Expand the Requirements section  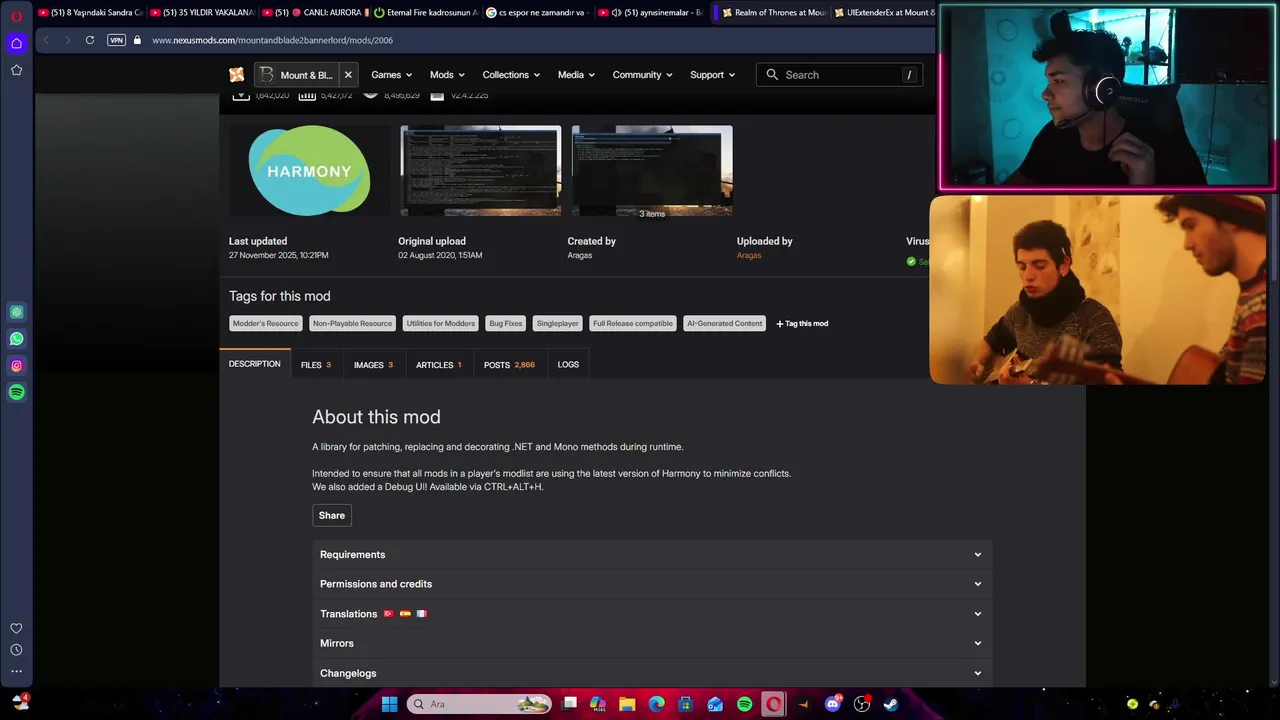pyautogui.click(x=652, y=554)
